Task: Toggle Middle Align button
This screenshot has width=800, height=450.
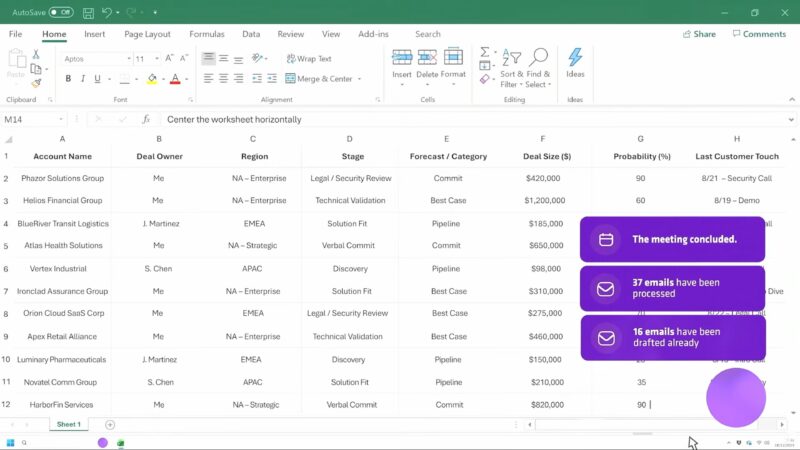Action: click(223, 58)
